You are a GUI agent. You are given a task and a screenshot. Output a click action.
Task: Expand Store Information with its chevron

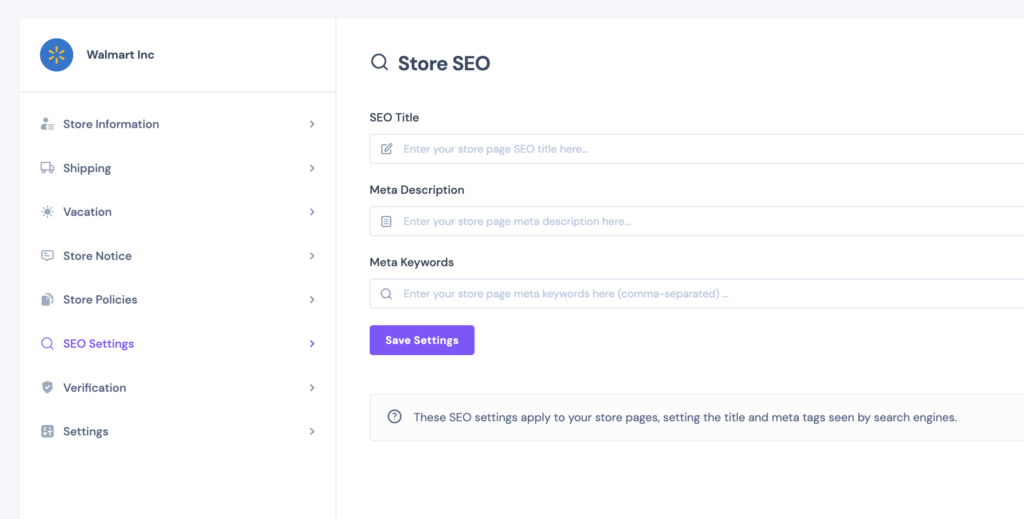pos(312,124)
